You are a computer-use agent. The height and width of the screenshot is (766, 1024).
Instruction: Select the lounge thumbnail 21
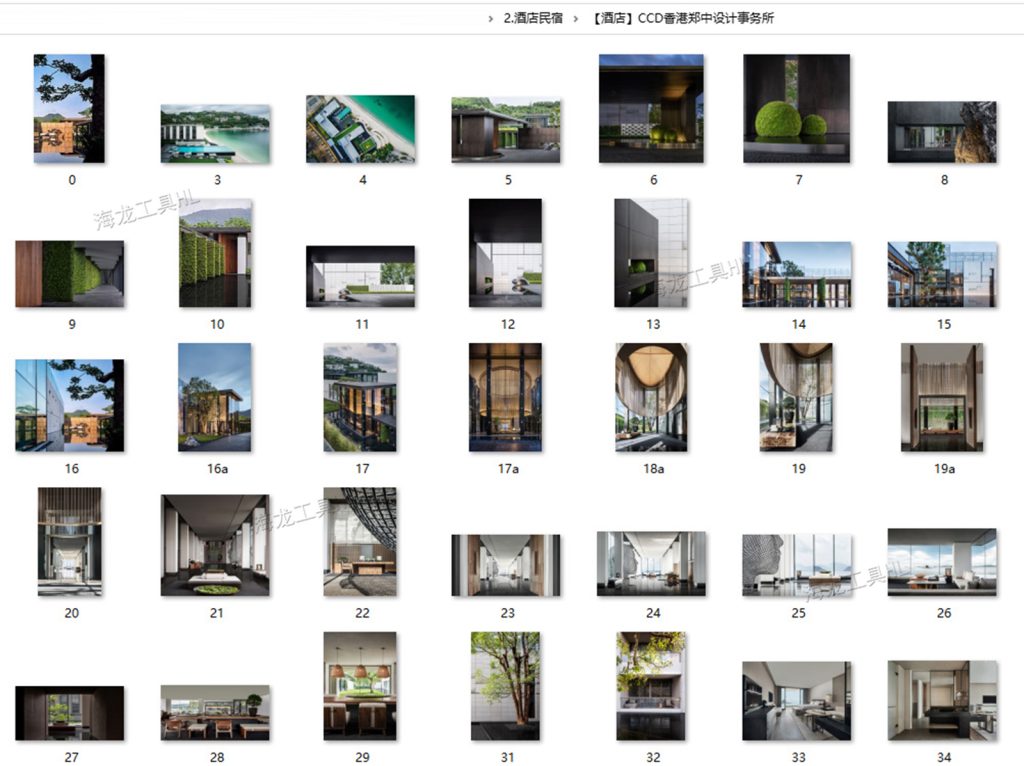(215, 545)
